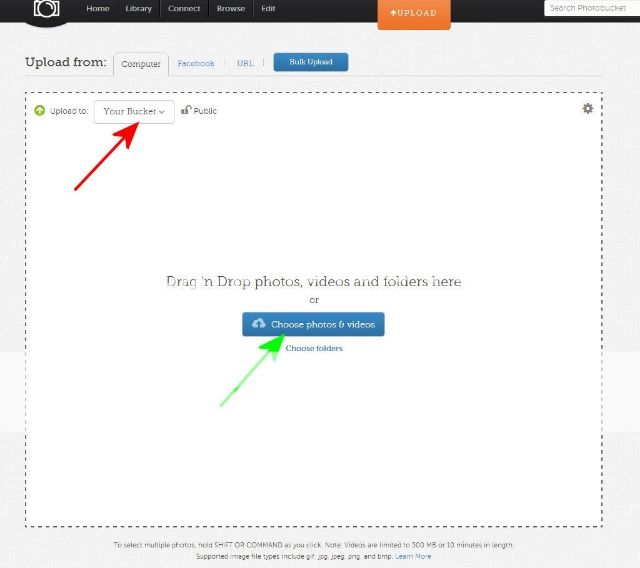The height and width of the screenshot is (568, 640).
Task: Open the Home menu
Action: [x=98, y=8]
